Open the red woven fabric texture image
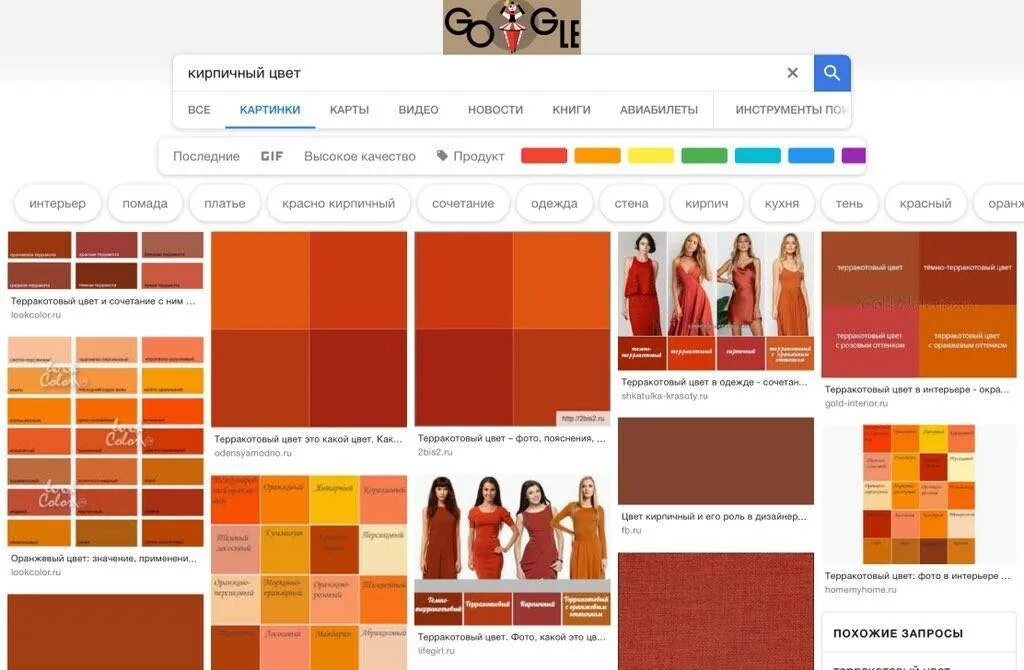1024x670 pixels. [x=716, y=611]
